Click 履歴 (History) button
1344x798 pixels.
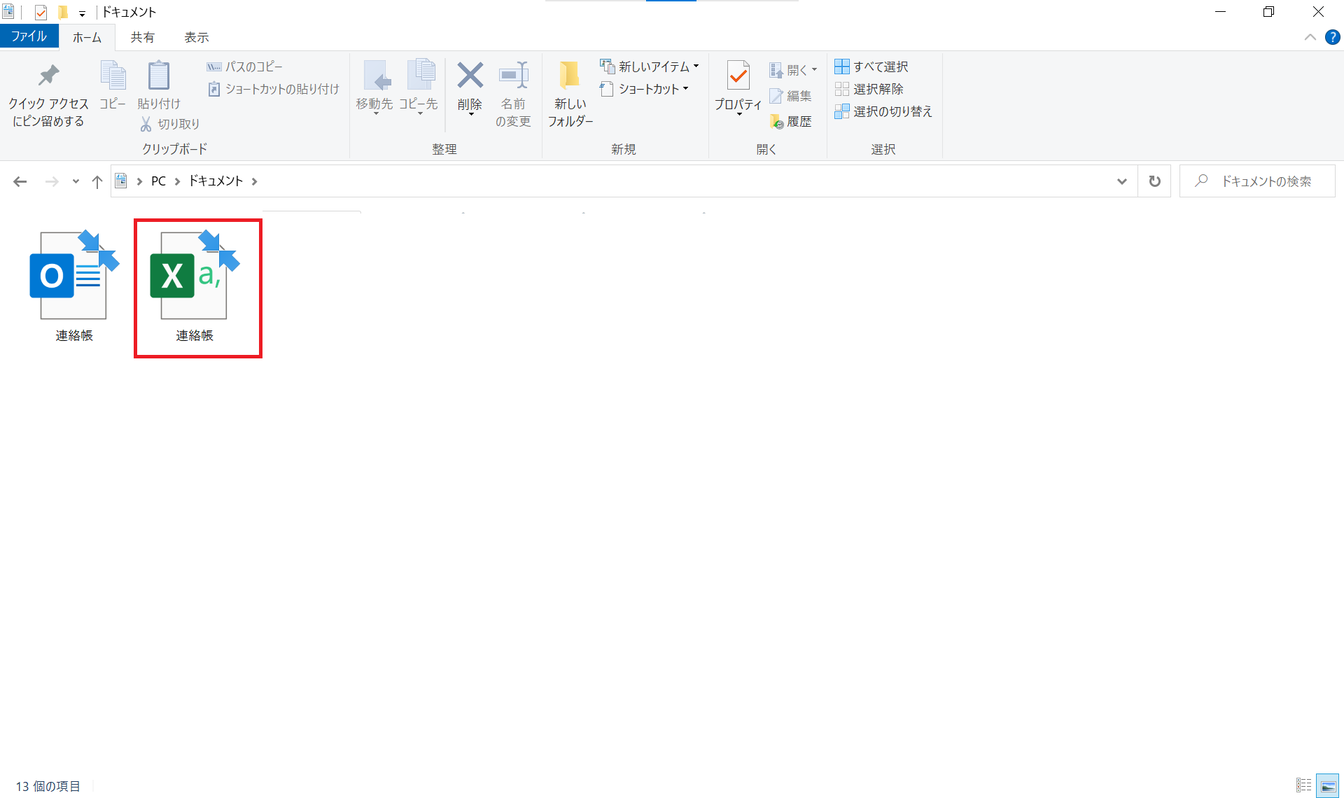790,121
